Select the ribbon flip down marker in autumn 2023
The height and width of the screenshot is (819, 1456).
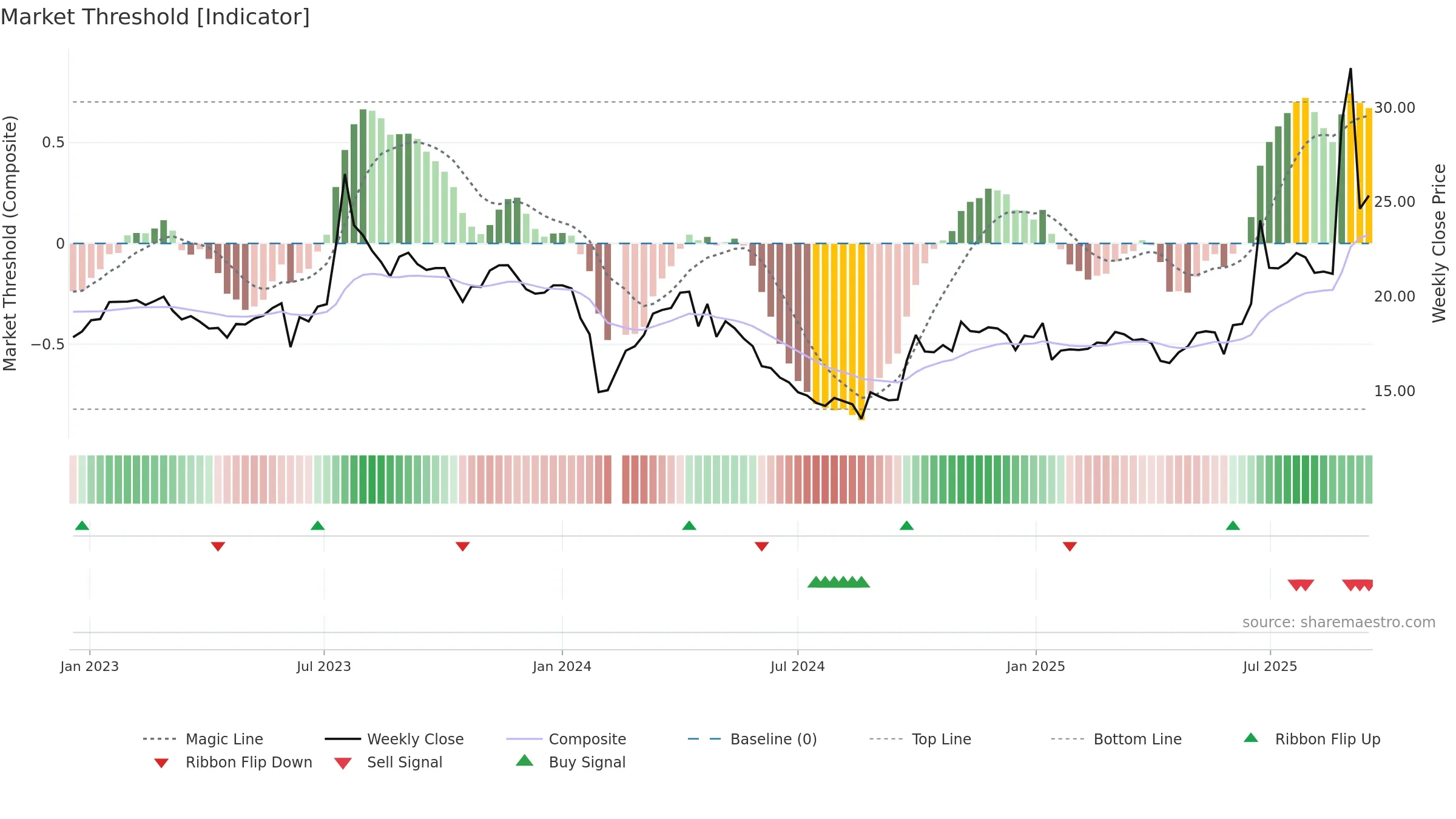pyautogui.click(x=462, y=546)
